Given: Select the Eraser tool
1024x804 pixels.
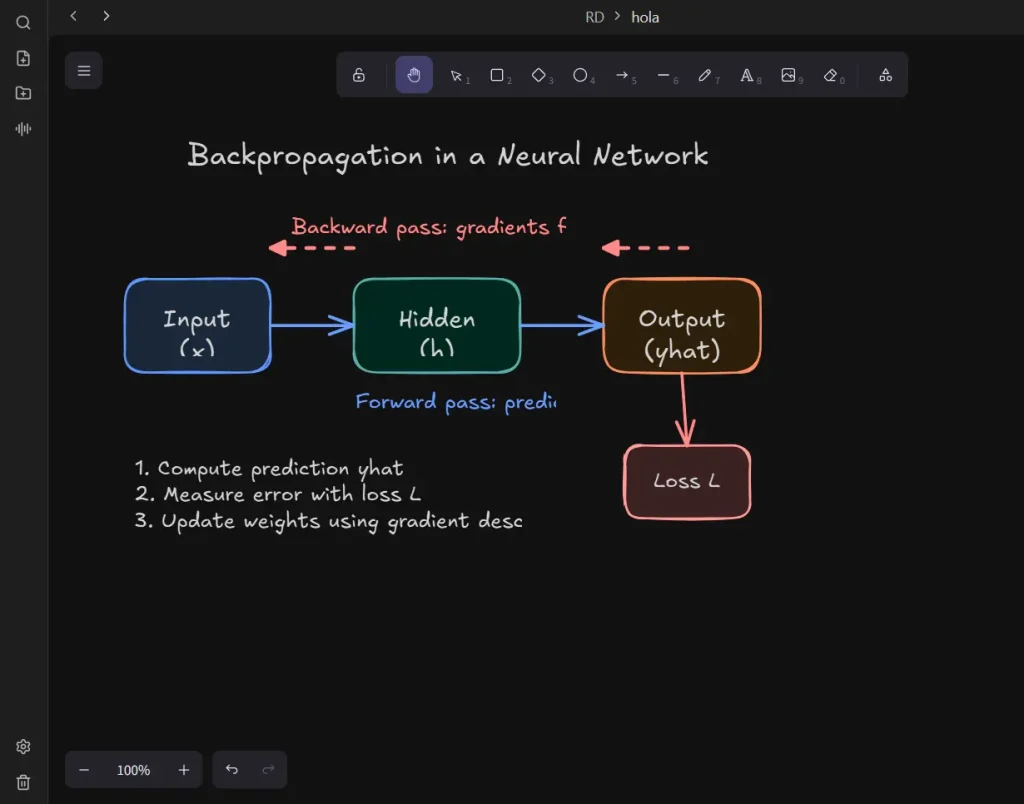Looking at the screenshot, I should [x=830, y=75].
